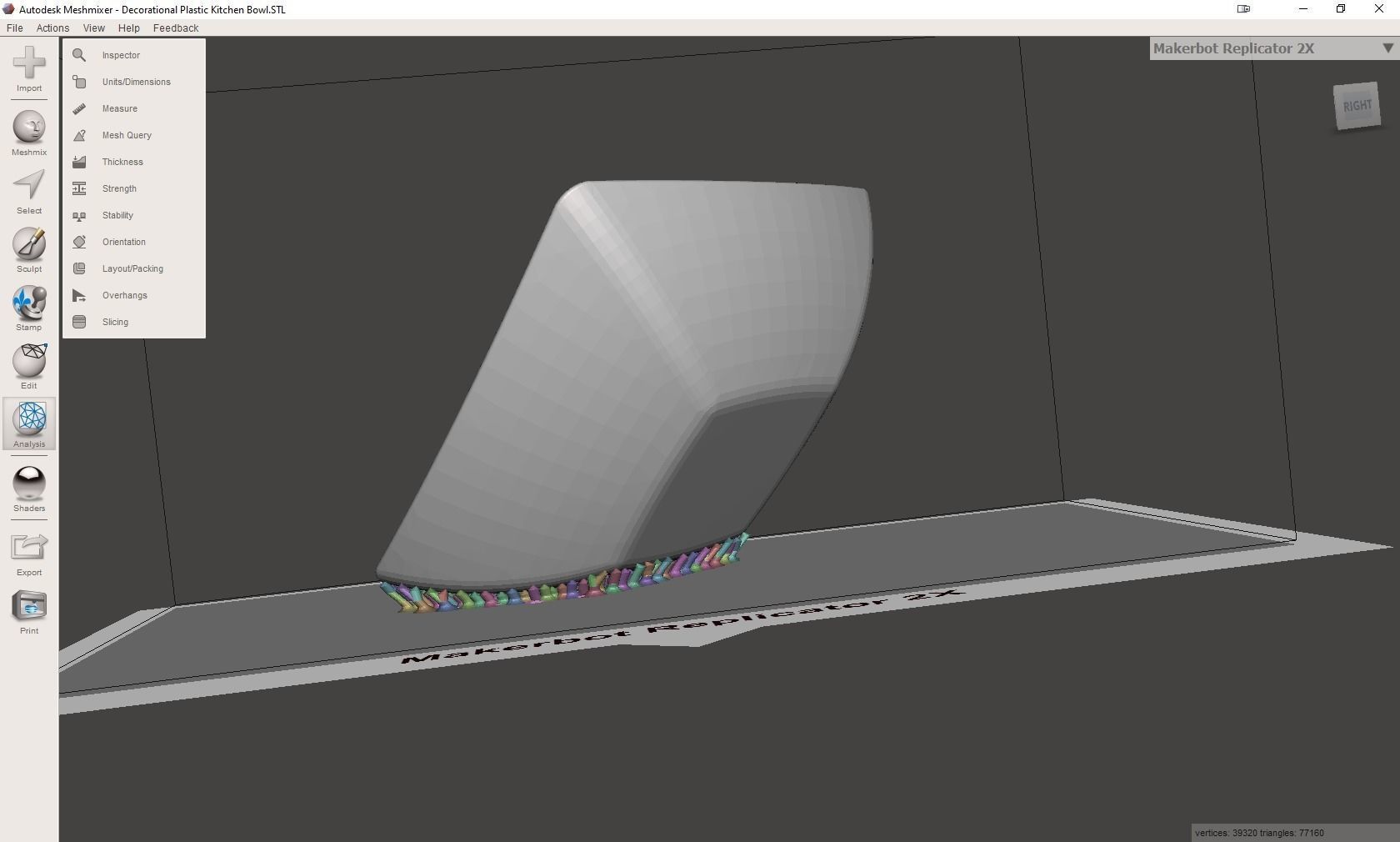Choose the Mesh Query entry
This screenshot has width=1400, height=842.
pos(127,135)
